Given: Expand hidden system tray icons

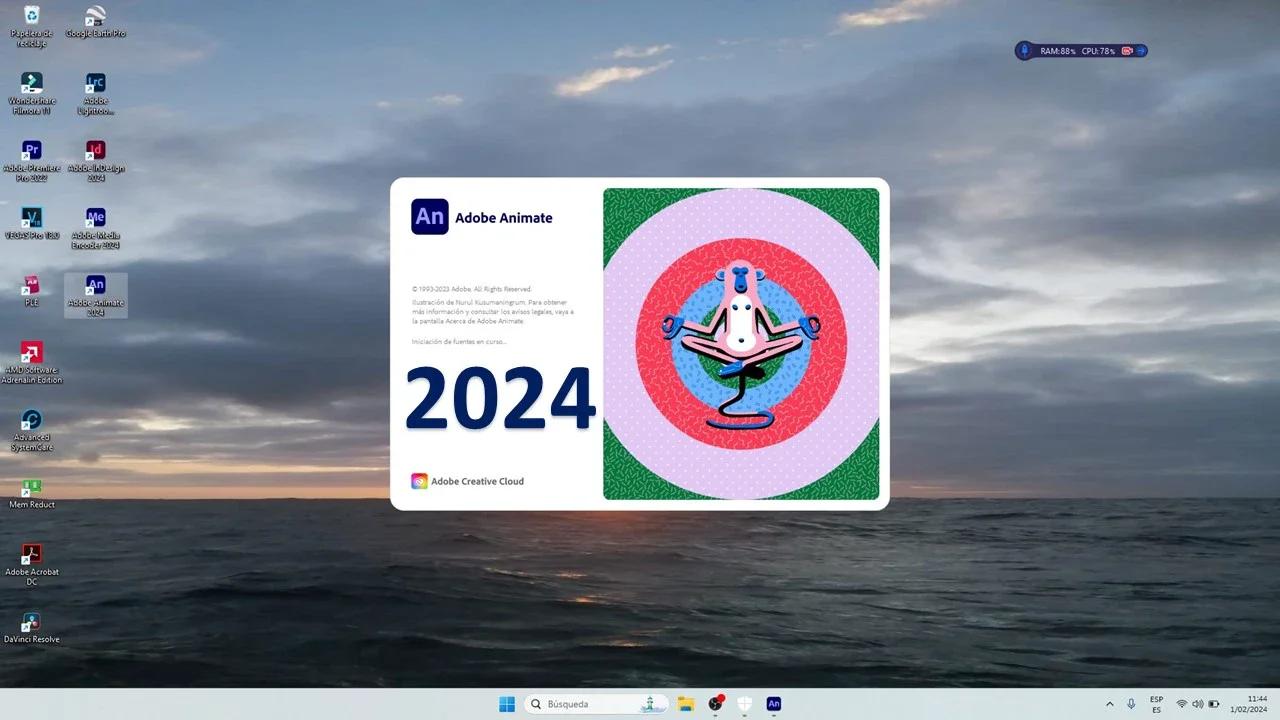Looking at the screenshot, I should point(1110,704).
